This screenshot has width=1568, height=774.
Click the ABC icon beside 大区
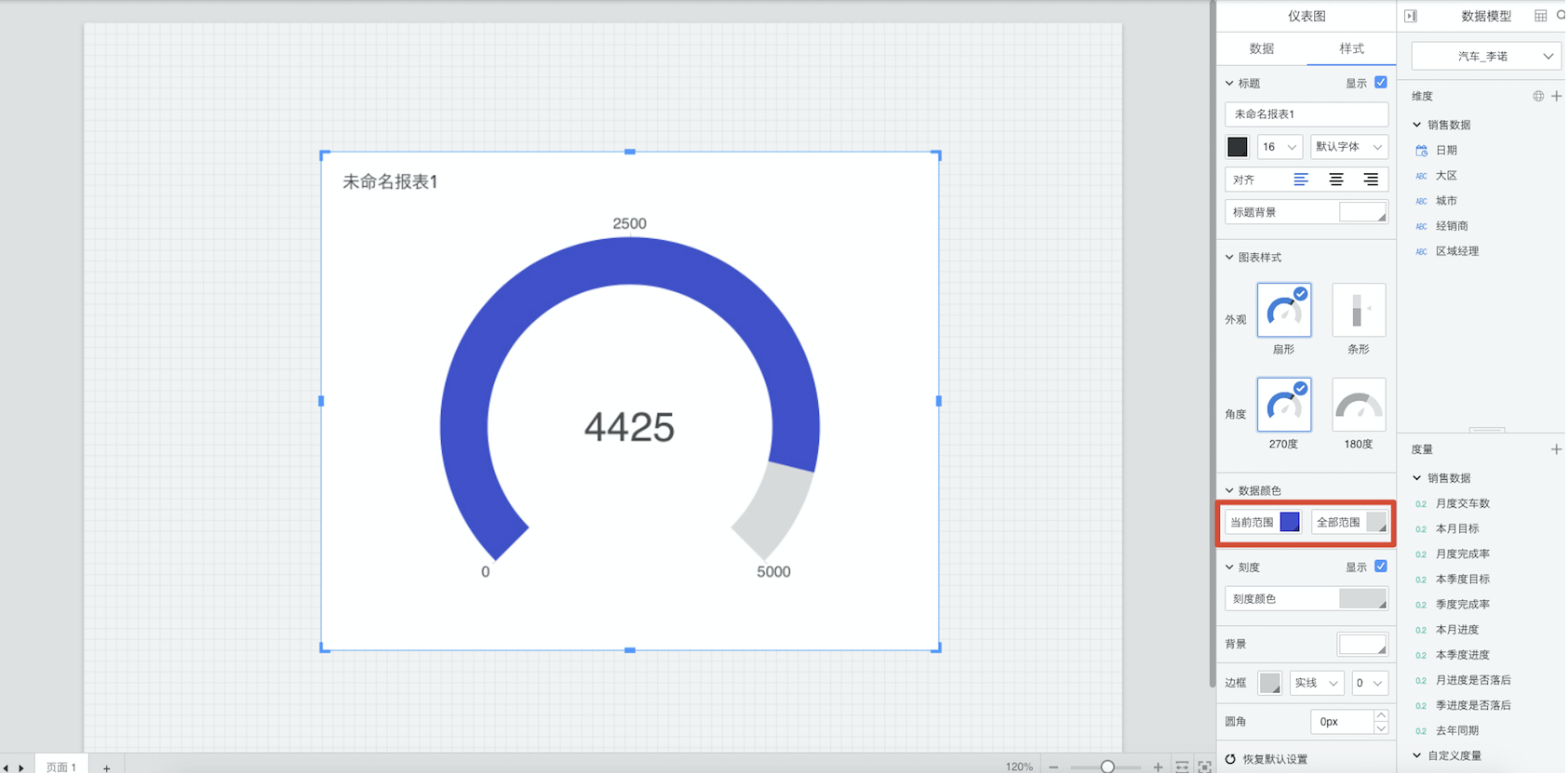(1421, 176)
